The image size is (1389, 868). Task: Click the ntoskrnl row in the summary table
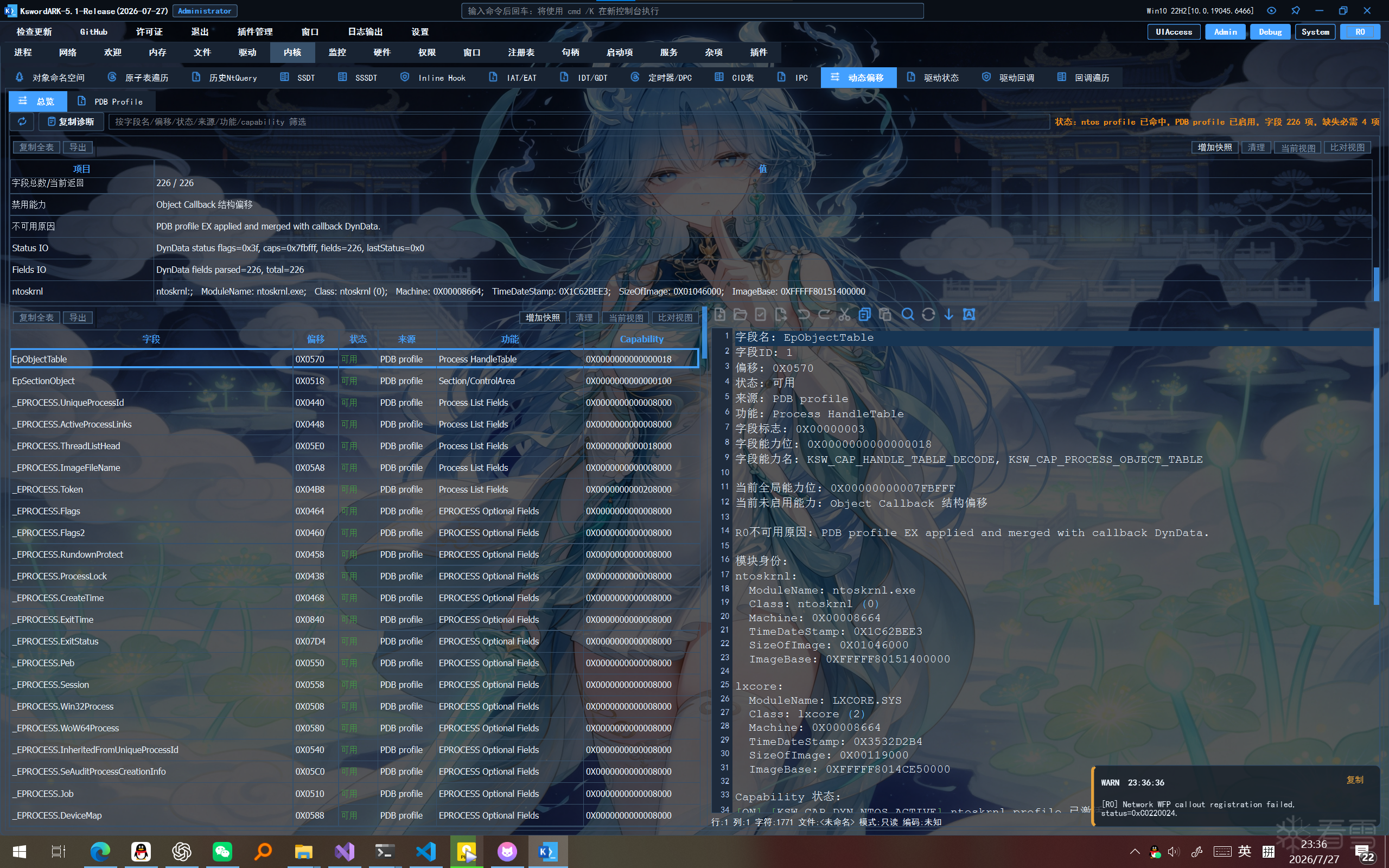coord(691,292)
